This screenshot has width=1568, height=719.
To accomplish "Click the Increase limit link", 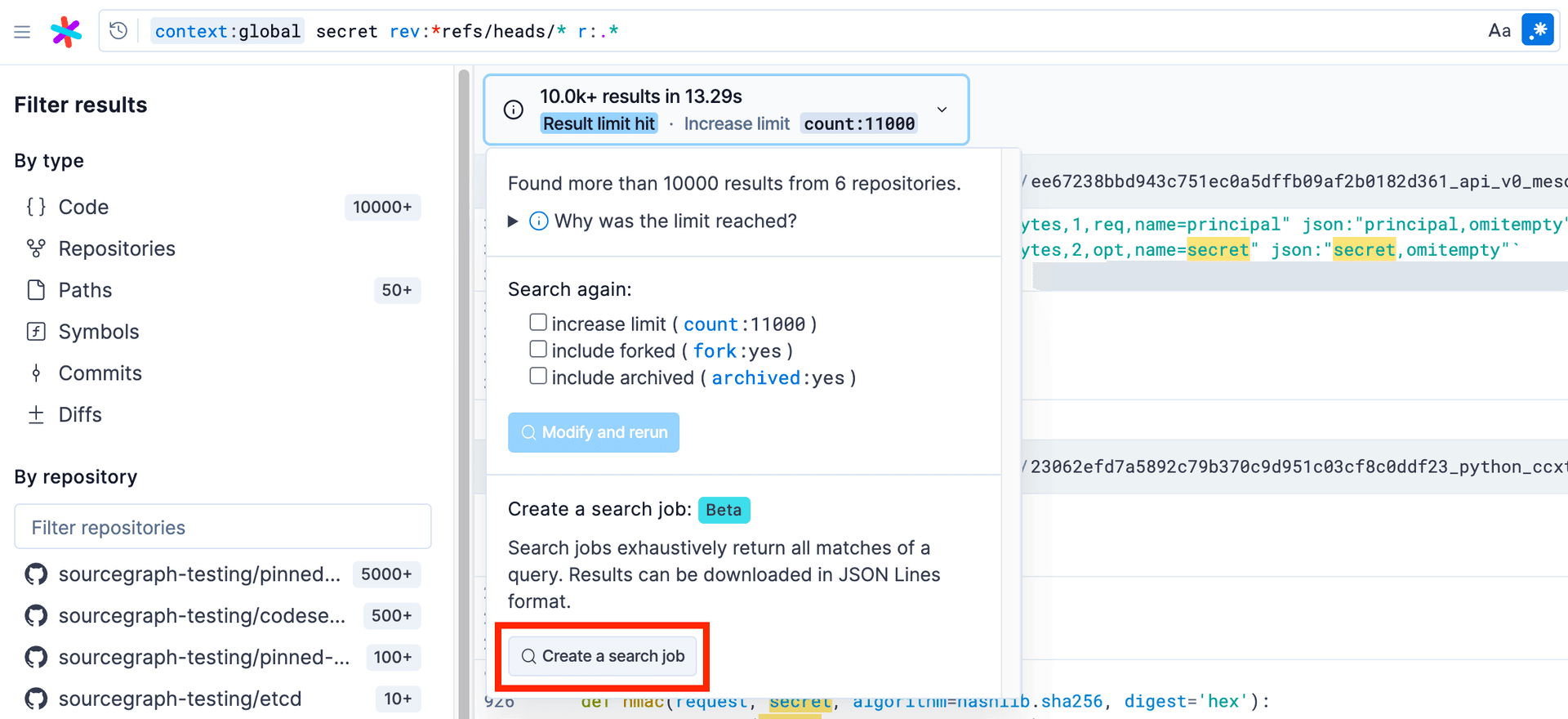I will tap(737, 123).
